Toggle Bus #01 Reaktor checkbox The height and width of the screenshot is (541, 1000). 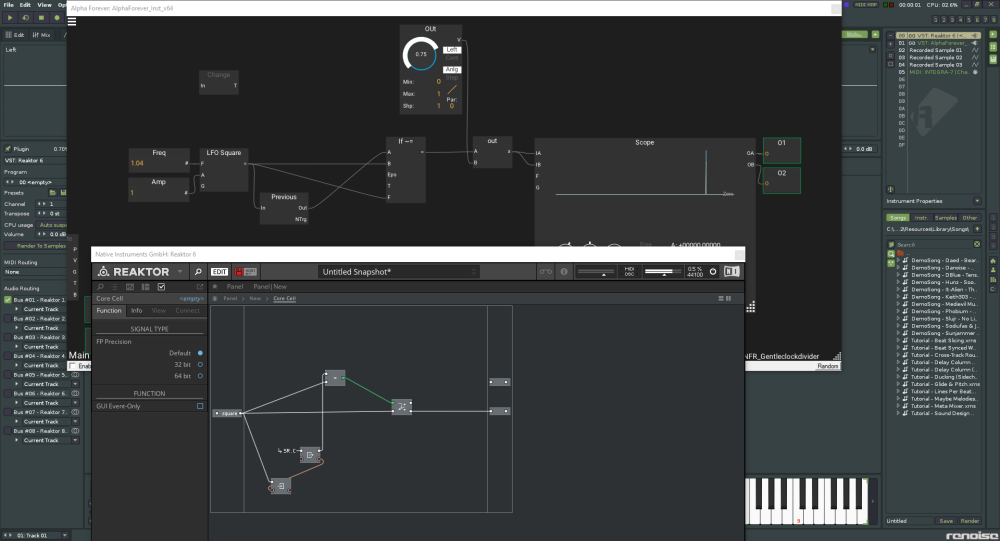click(x=8, y=300)
